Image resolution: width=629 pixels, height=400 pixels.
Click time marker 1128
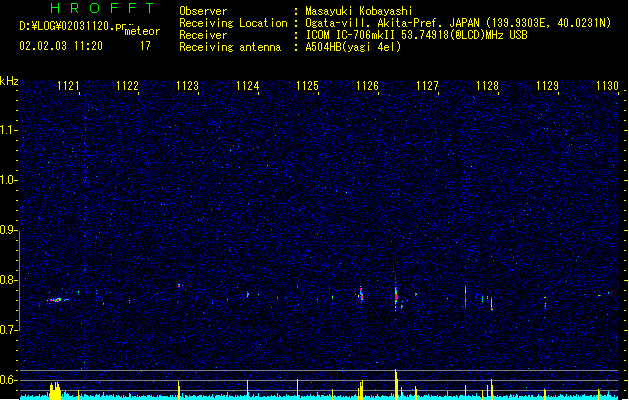[x=487, y=86]
